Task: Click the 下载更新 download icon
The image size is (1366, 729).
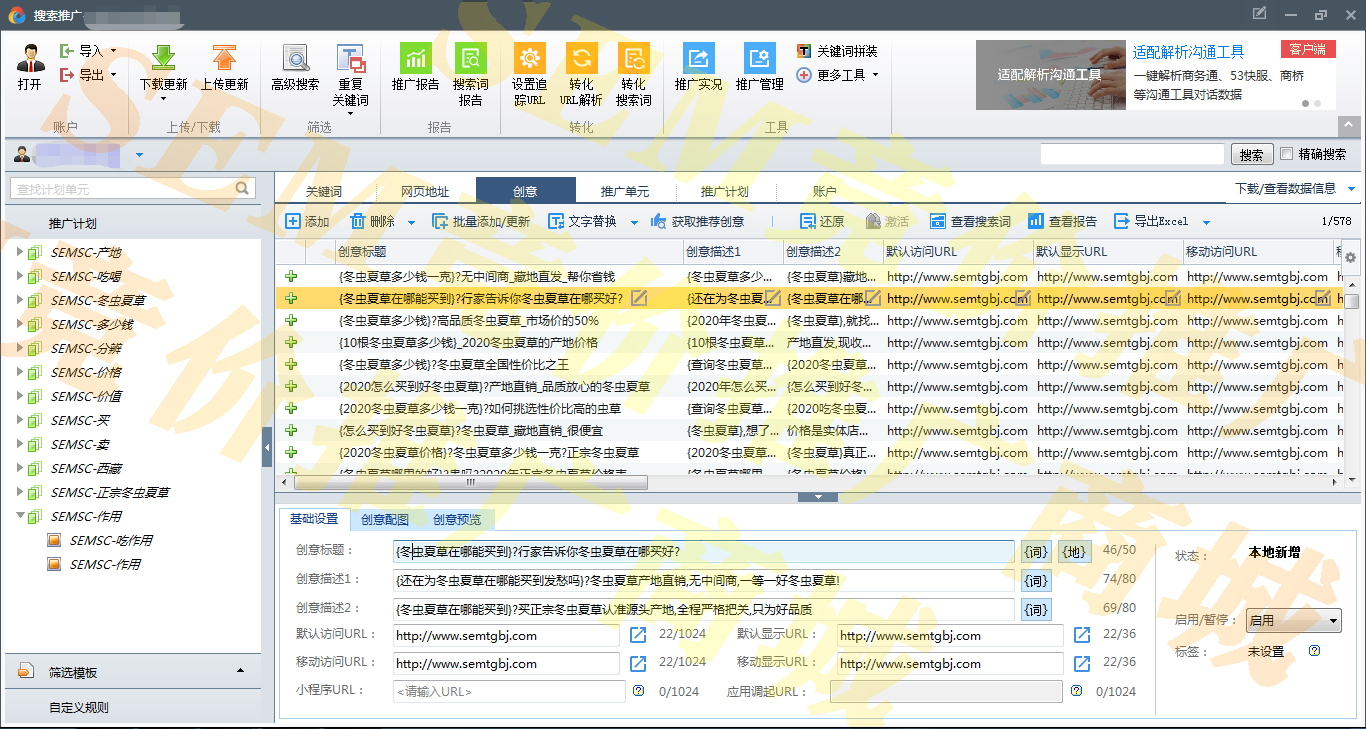Action: coord(163,60)
